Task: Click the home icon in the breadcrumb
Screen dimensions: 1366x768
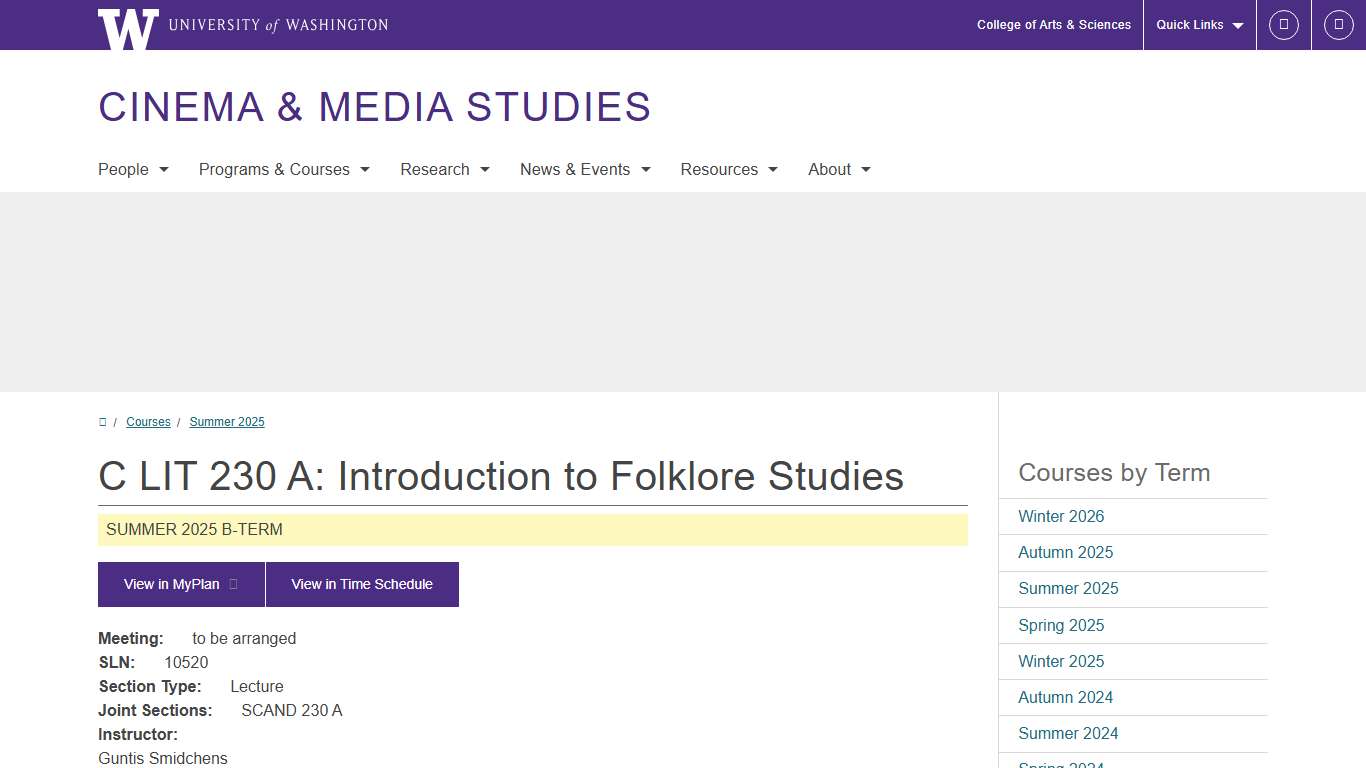Action: (103, 421)
